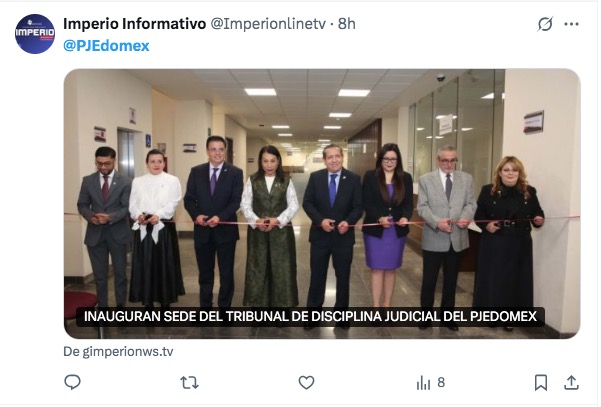Image resolution: width=601 pixels, height=407 pixels.
Task: Click the view count number 8
Action: point(441,382)
